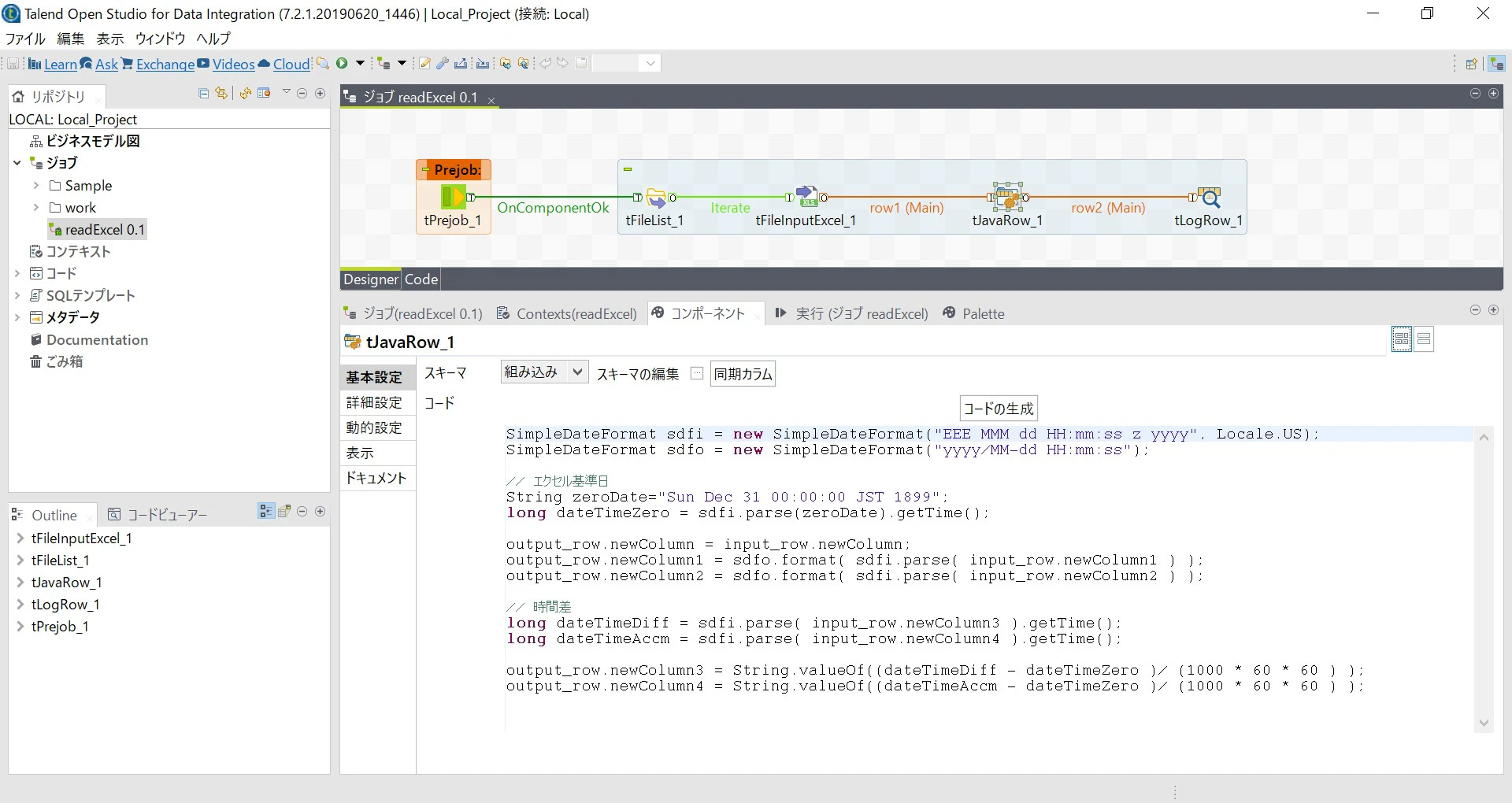Open the ウィンドウ menu
Viewport: 1512px width, 803px height.
click(160, 39)
